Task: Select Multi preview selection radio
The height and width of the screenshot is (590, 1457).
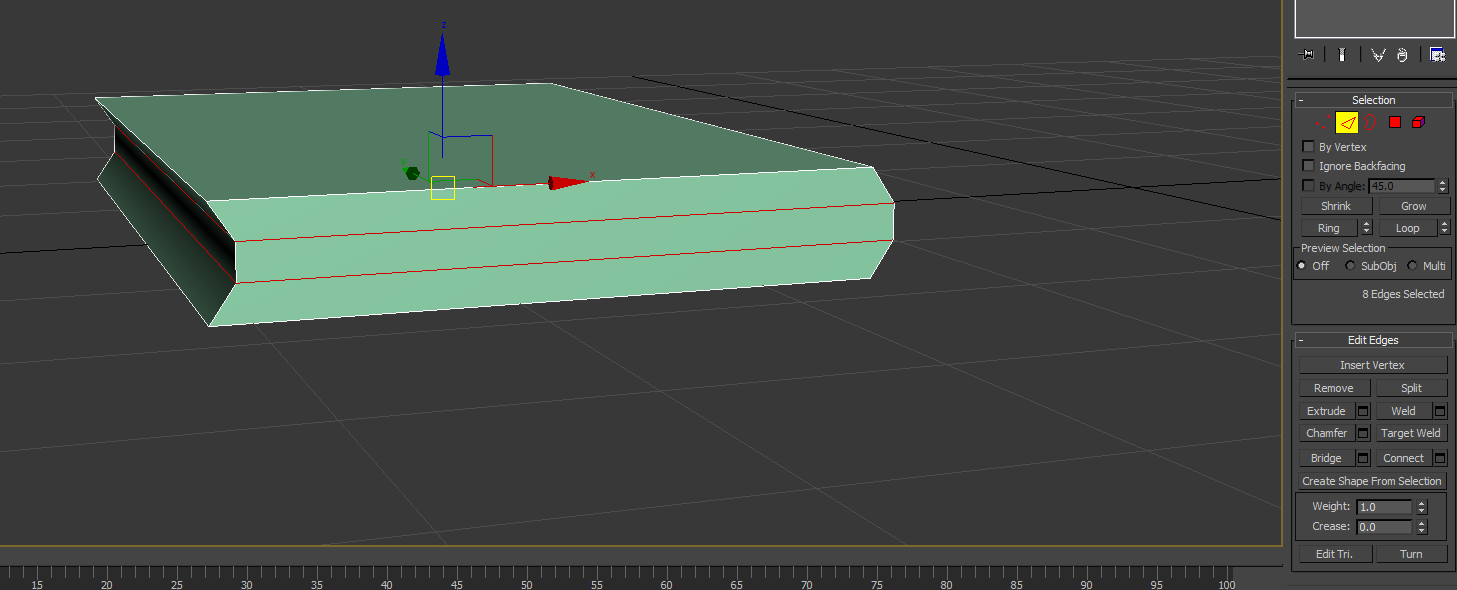Action: point(1412,266)
